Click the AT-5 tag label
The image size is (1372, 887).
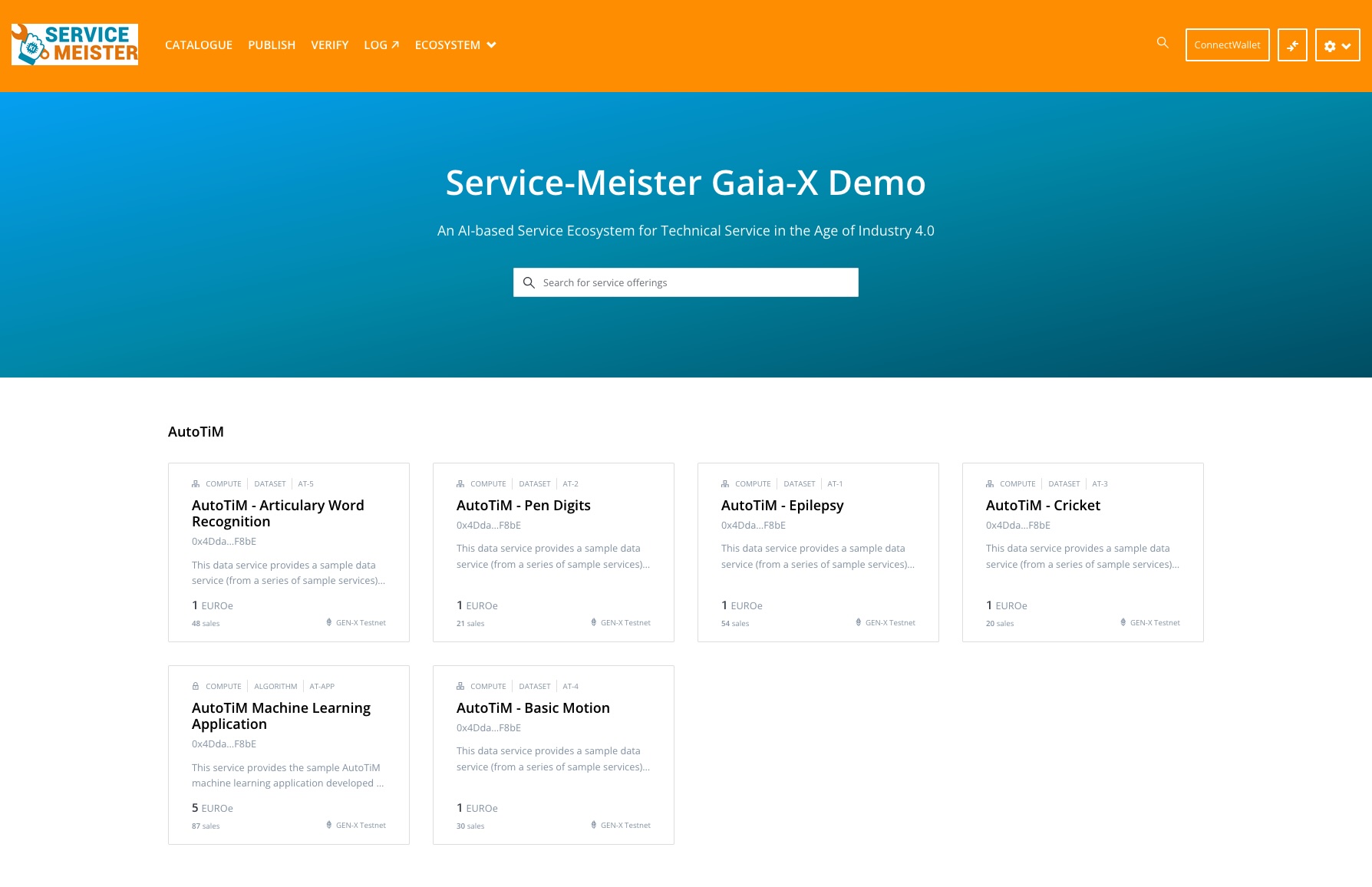click(x=305, y=484)
